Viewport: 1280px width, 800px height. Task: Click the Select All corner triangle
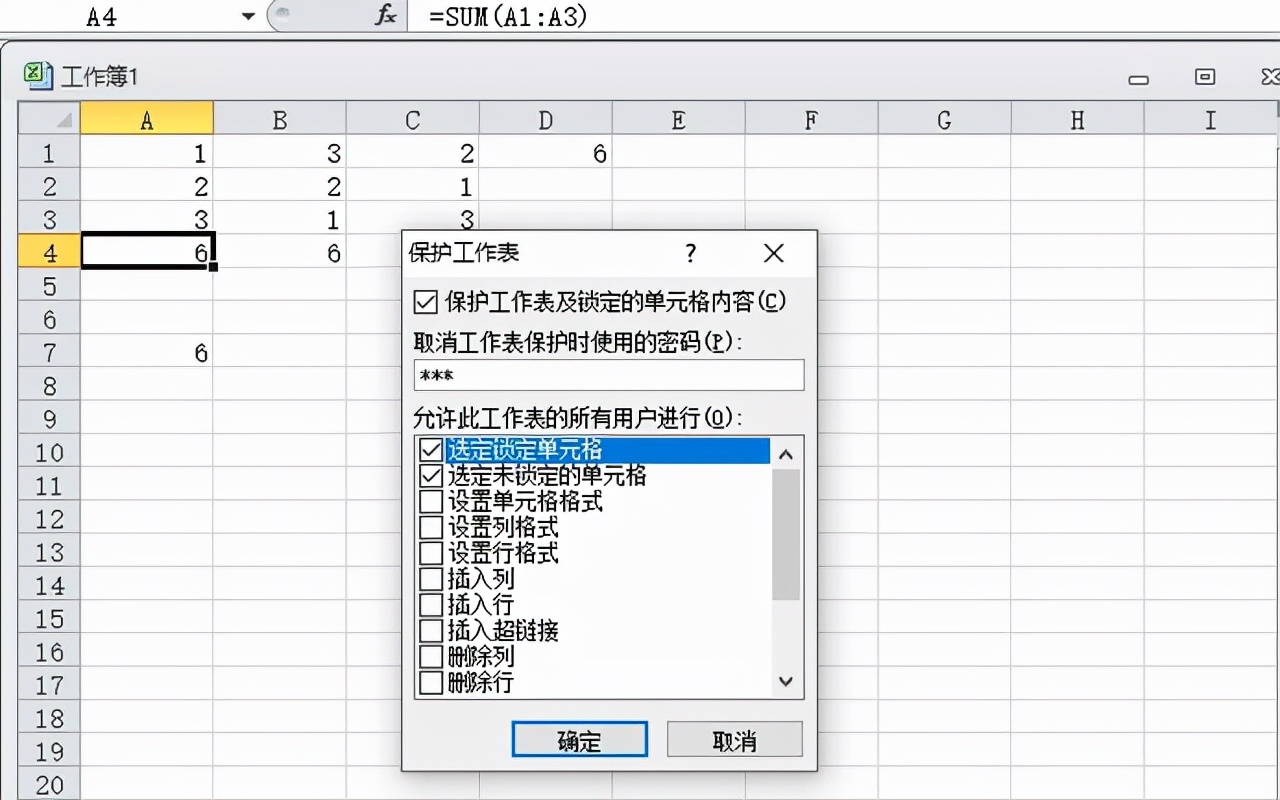[x=49, y=120]
